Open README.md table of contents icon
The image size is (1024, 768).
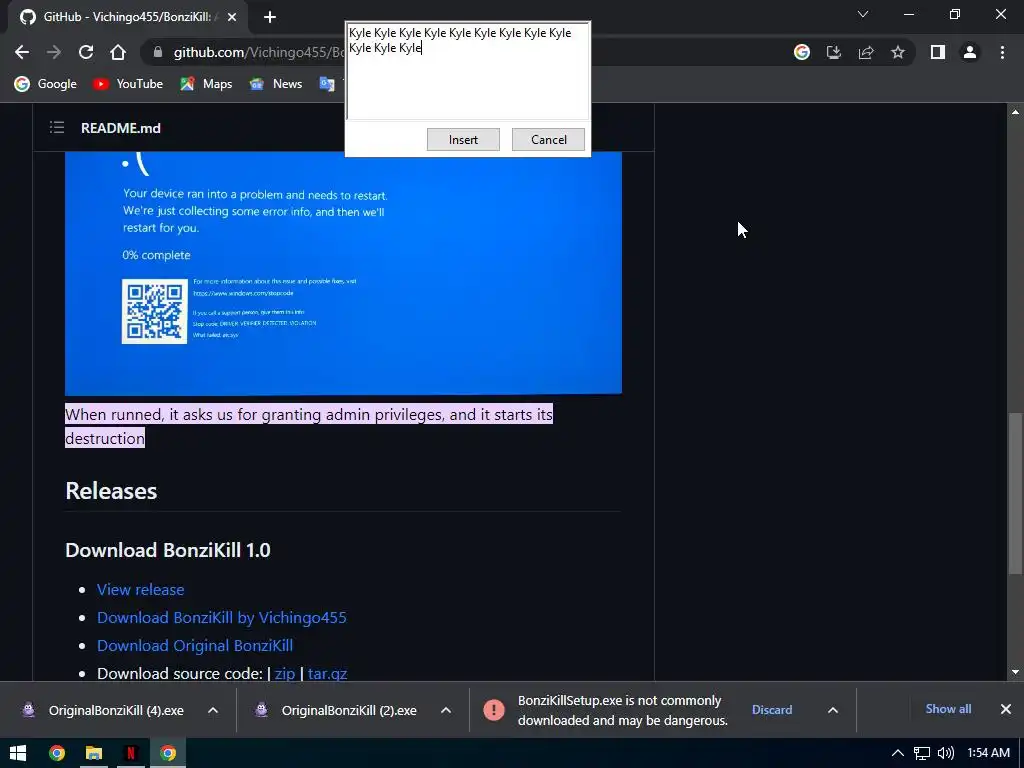57,127
